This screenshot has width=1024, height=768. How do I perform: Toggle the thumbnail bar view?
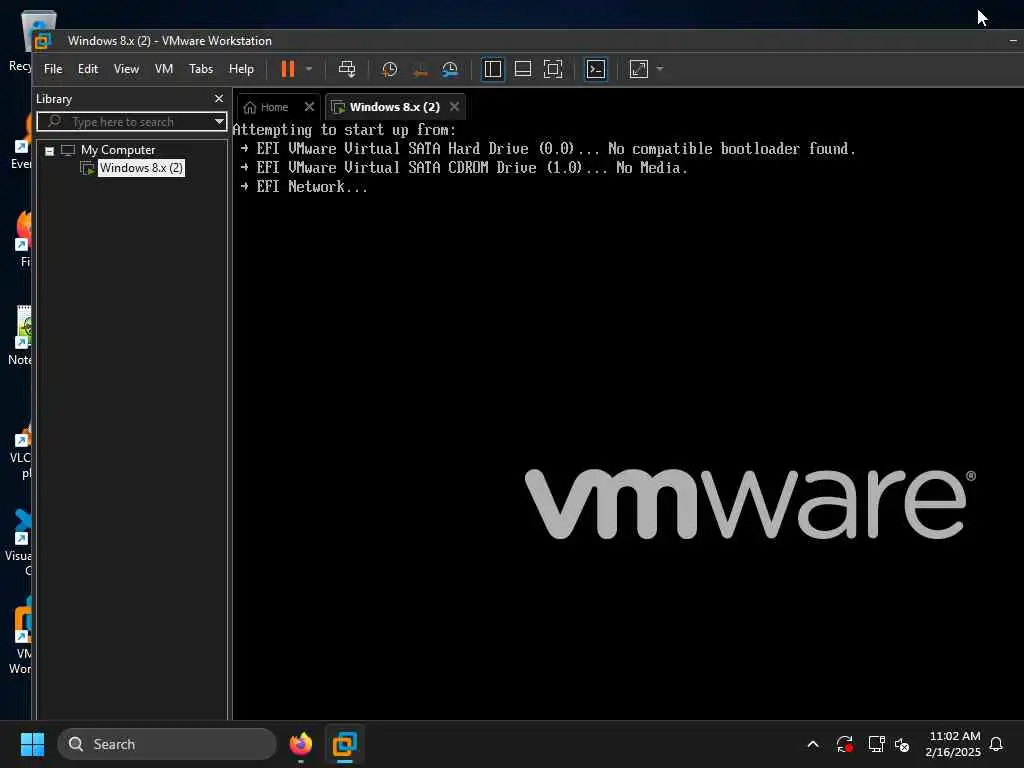point(522,69)
